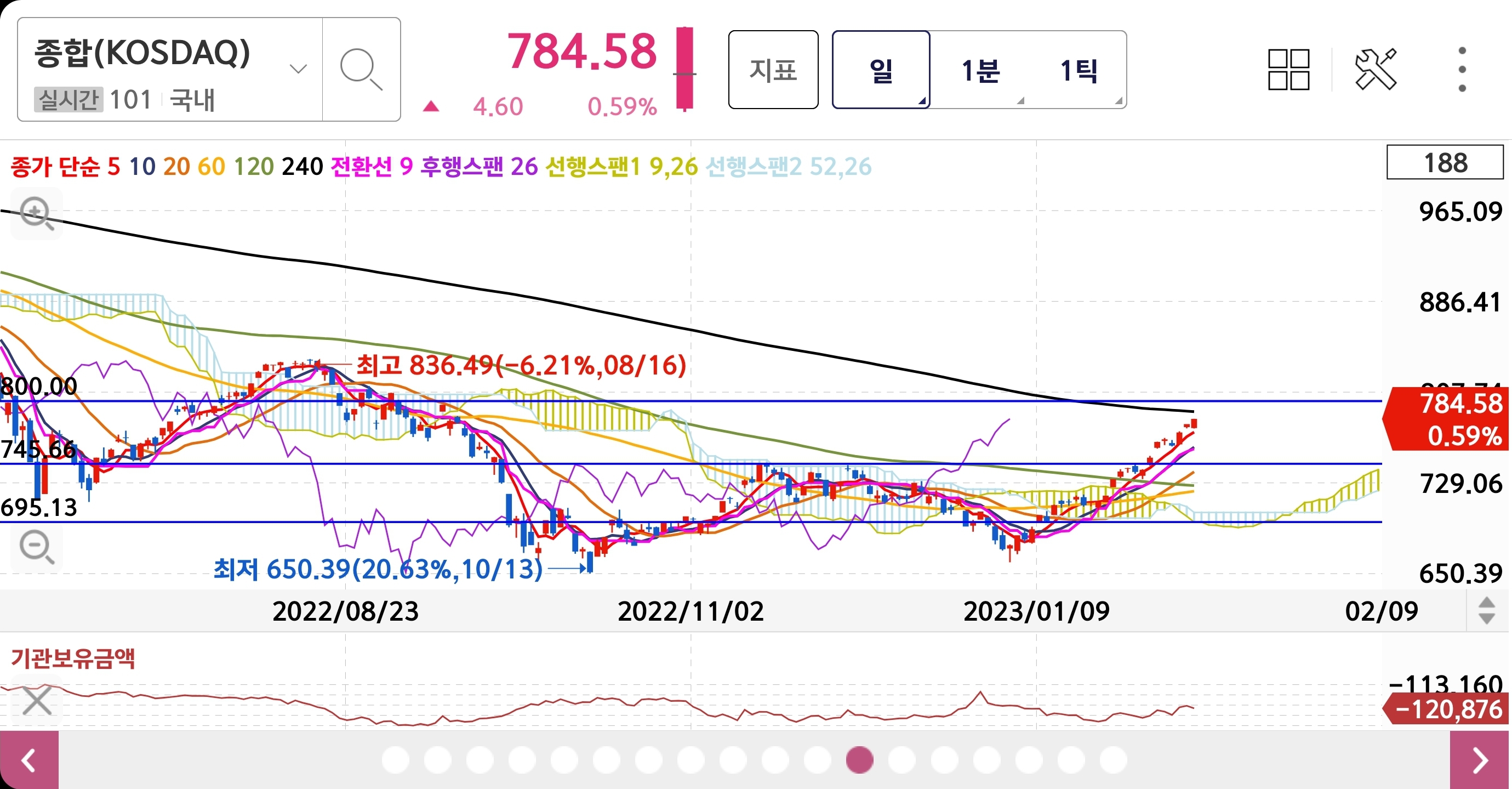Zoom in on the chart with the plus magnifier
Image resolution: width=1512 pixels, height=789 pixels.
point(36,213)
